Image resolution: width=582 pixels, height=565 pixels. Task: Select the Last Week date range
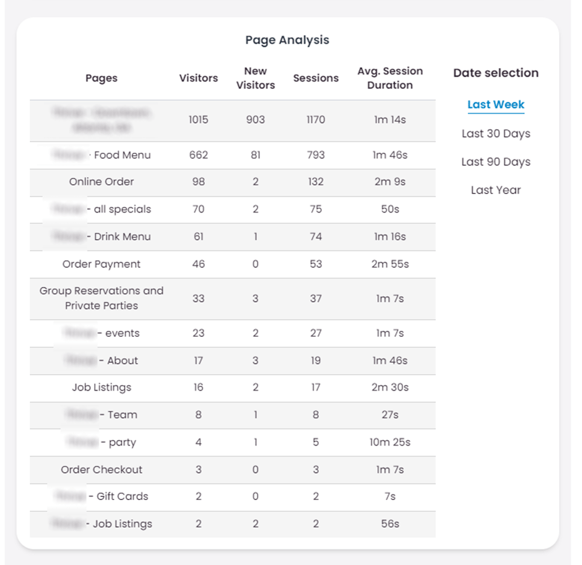[496, 105]
